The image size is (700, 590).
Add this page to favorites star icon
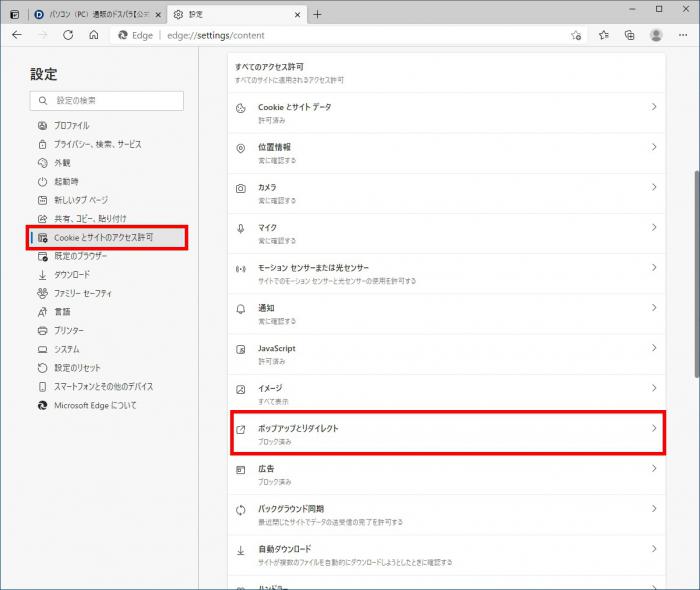pyautogui.click(x=576, y=35)
